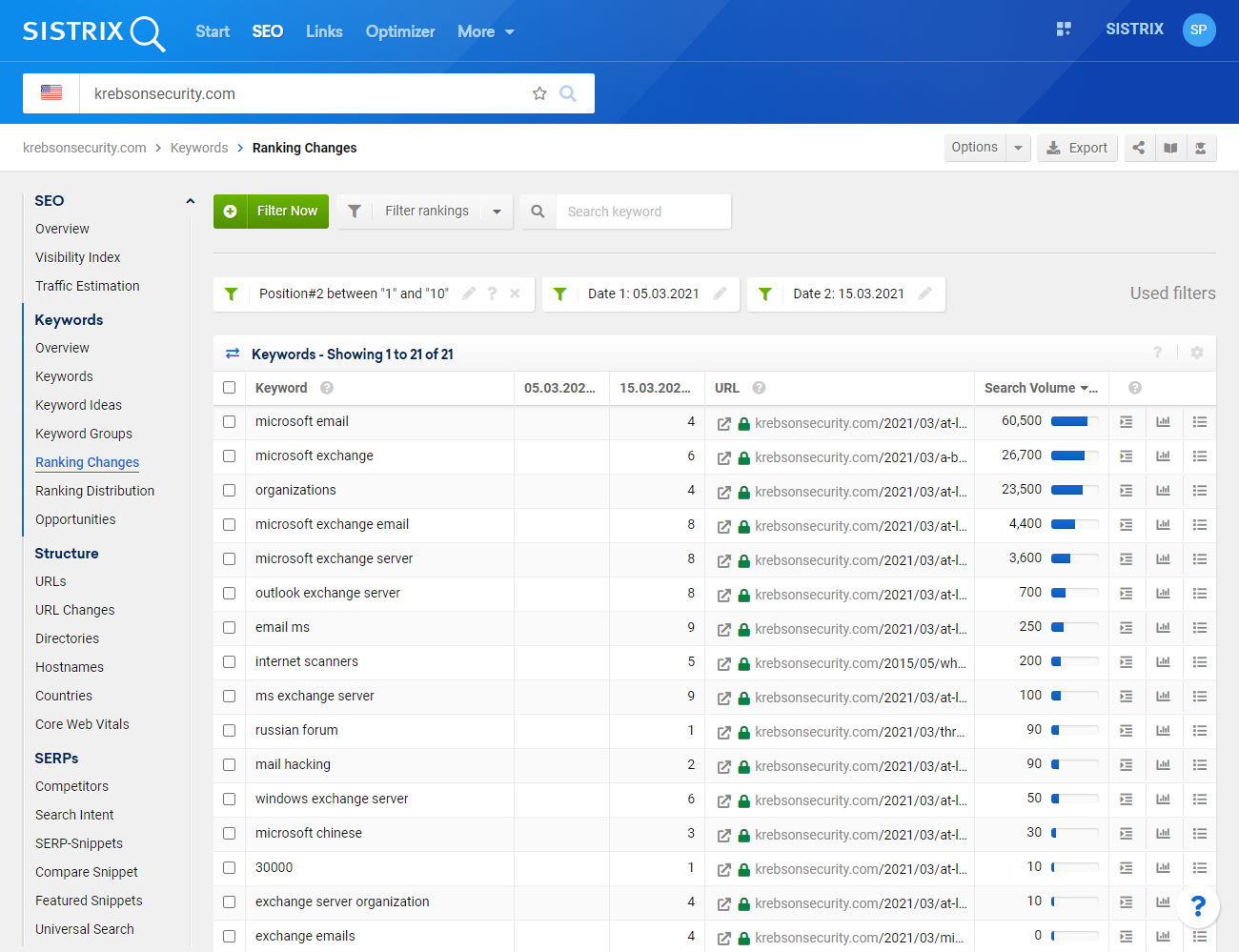1239x952 pixels.
Task: Open the Options dropdown arrow
Action: tap(1018, 148)
